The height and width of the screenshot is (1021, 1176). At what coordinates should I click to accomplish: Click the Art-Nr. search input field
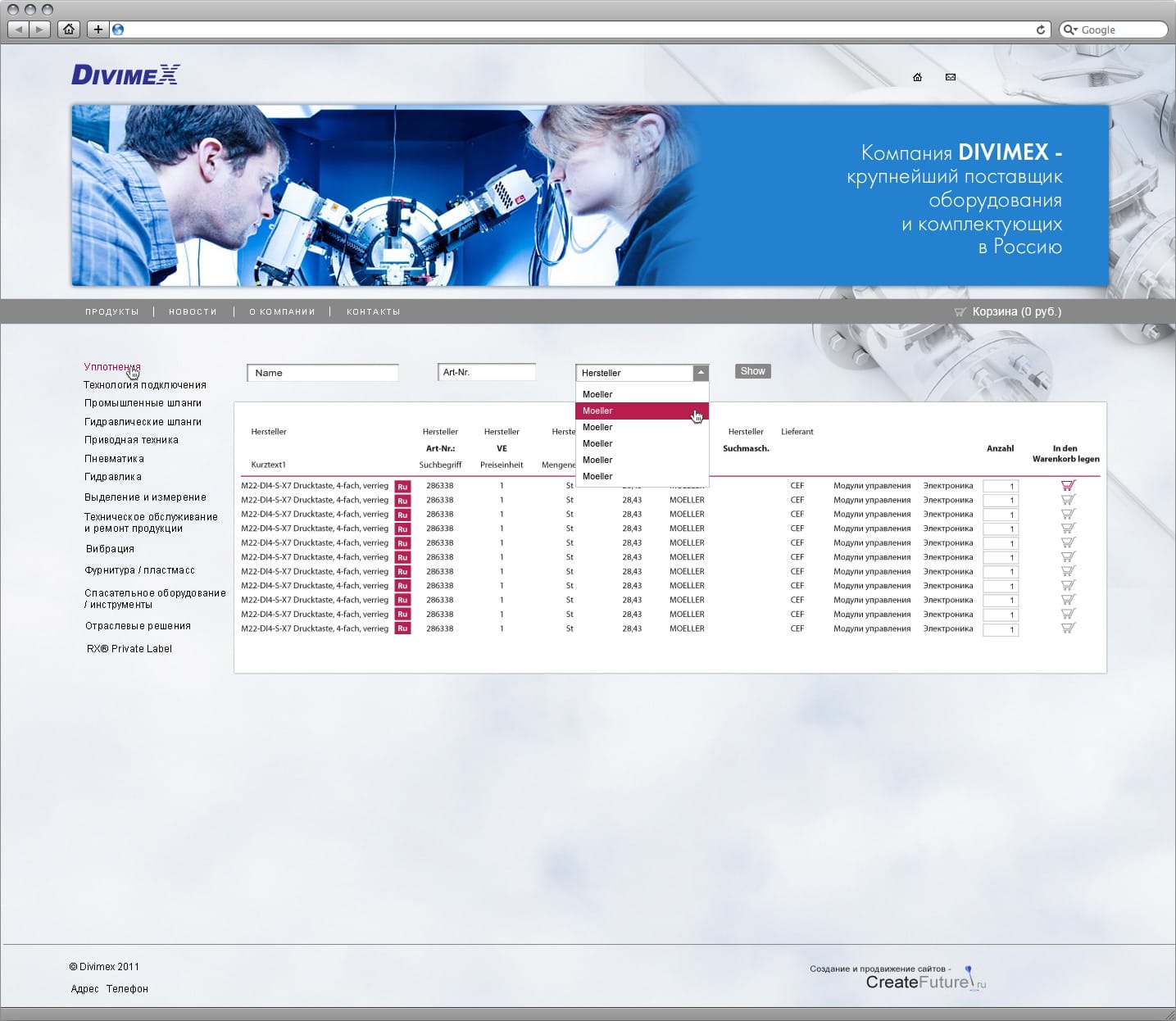coord(487,372)
